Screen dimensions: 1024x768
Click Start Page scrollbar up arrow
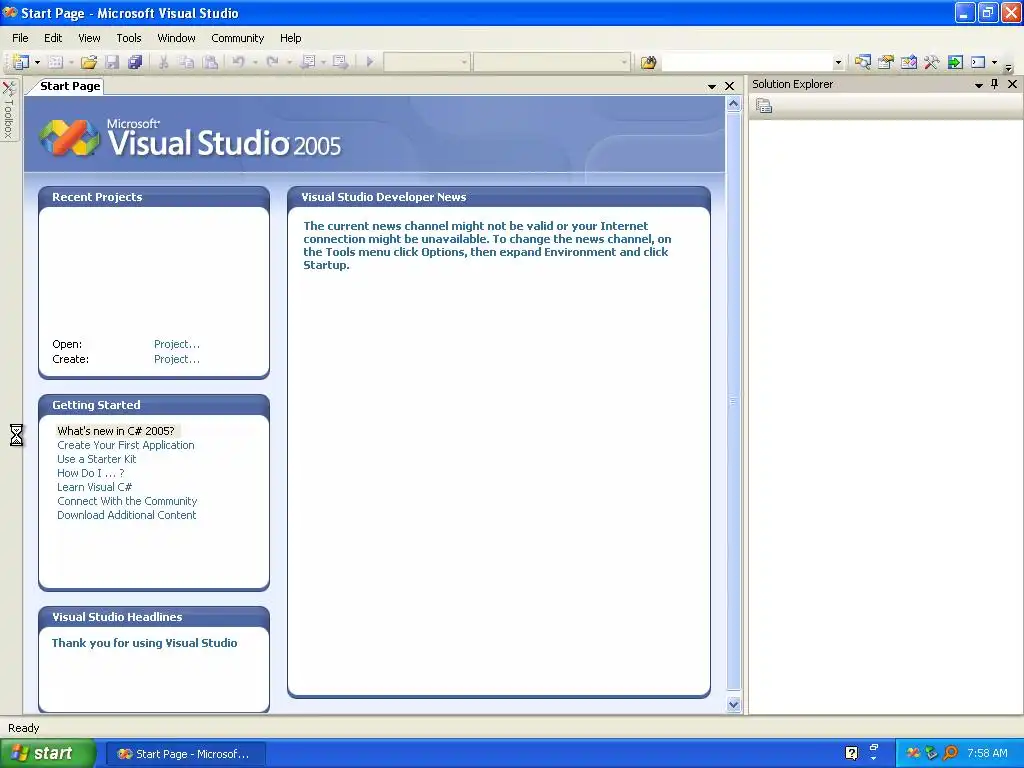pyautogui.click(x=733, y=104)
